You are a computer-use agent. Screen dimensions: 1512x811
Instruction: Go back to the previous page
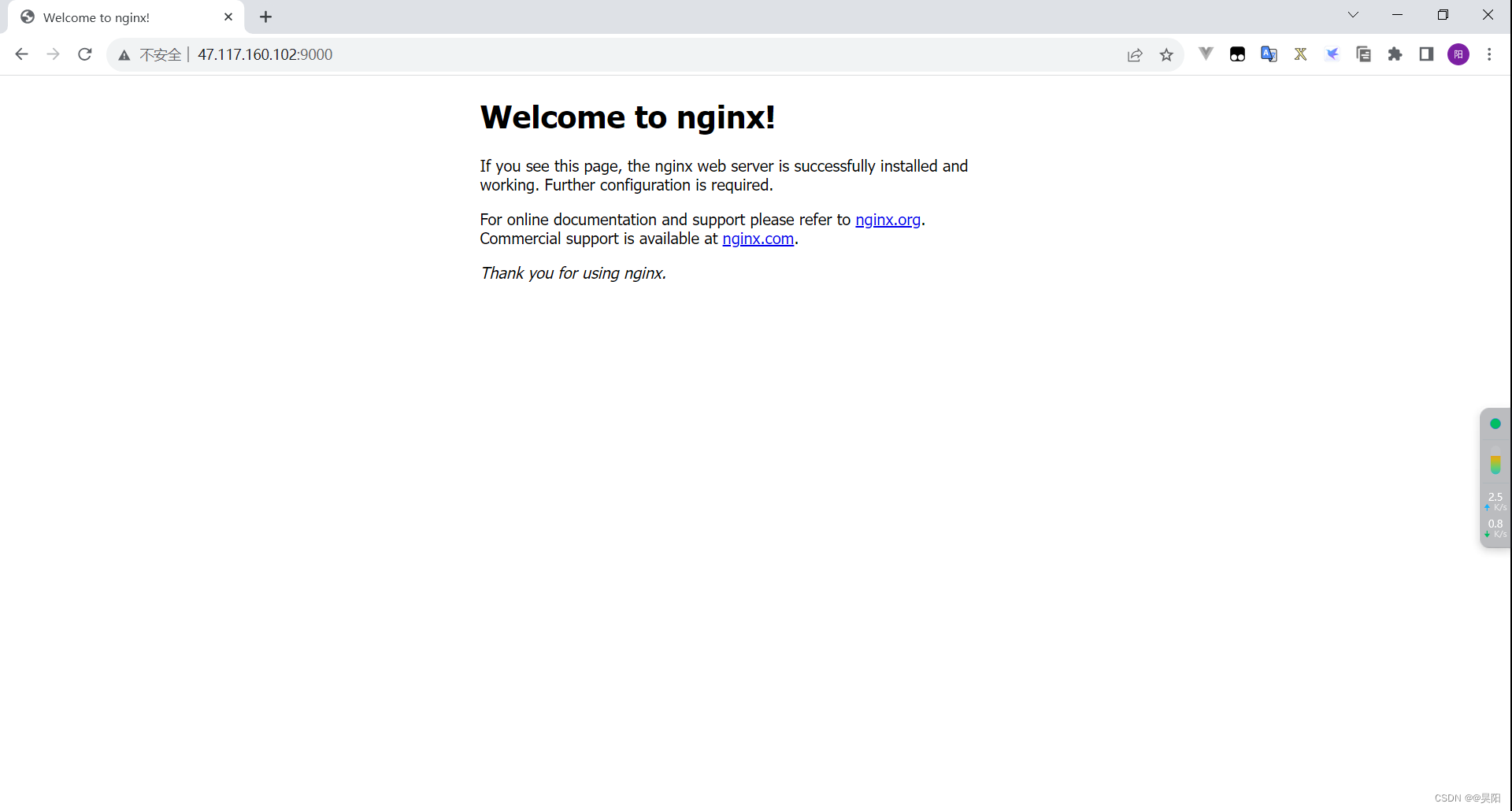22,54
